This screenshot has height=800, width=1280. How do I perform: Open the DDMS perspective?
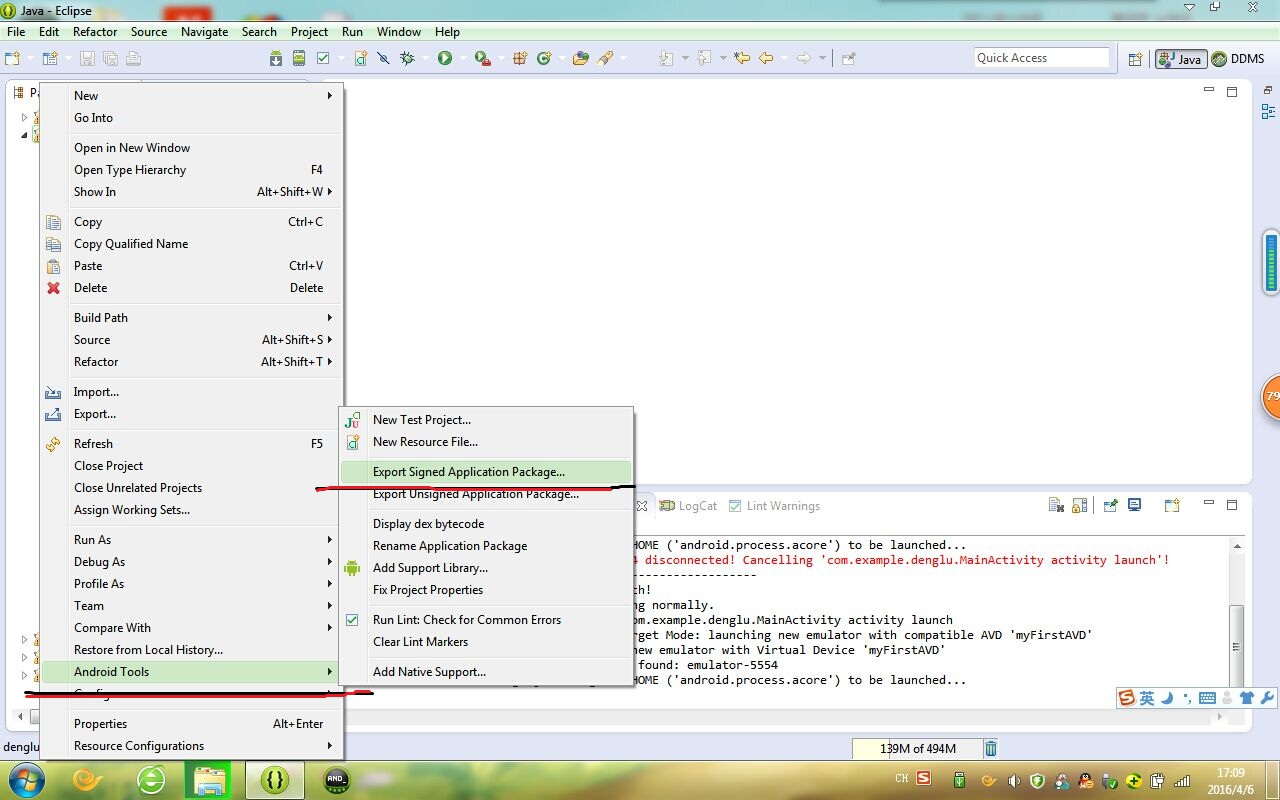point(1238,59)
